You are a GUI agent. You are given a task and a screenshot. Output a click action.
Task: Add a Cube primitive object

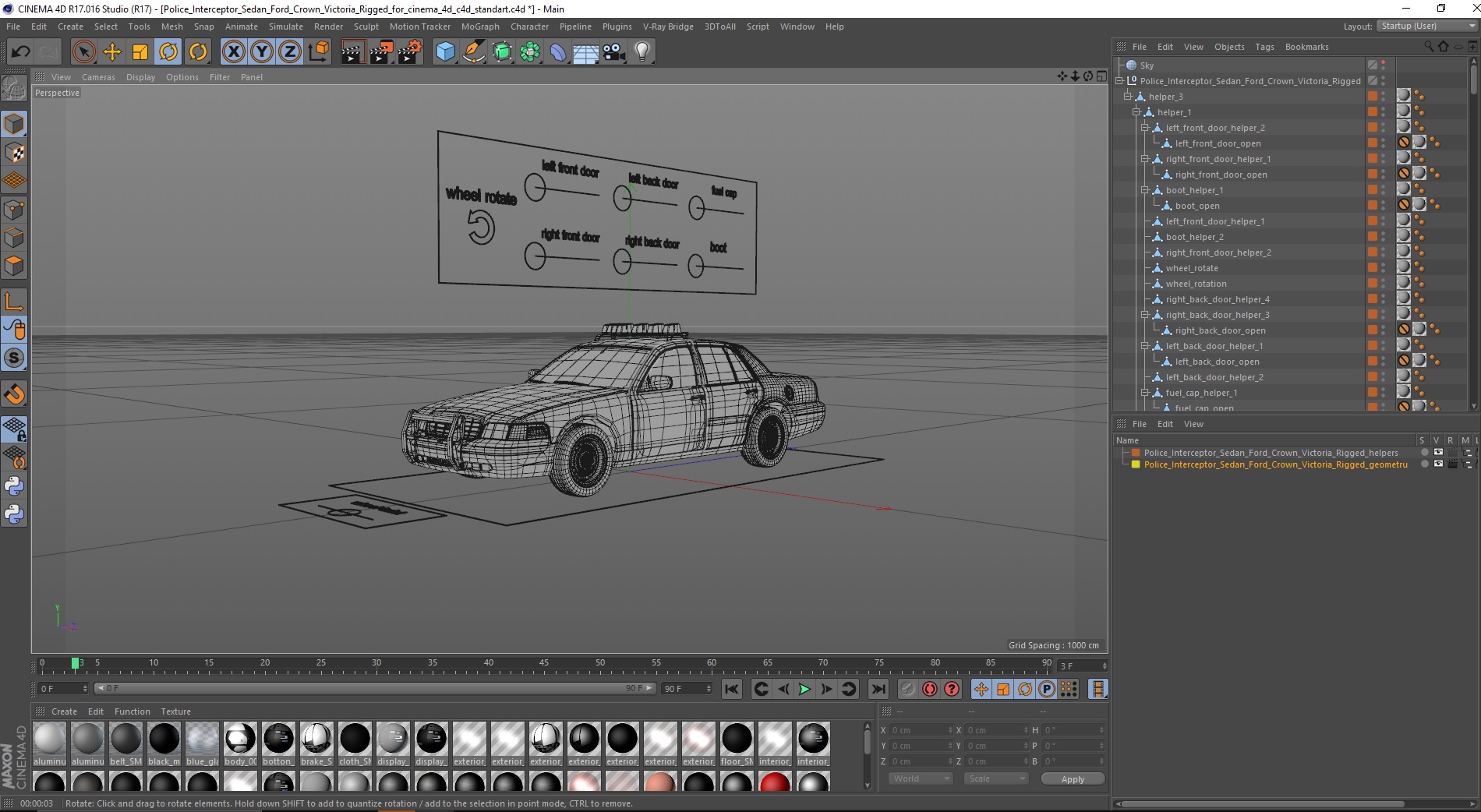pyautogui.click(x=445, y=51)
